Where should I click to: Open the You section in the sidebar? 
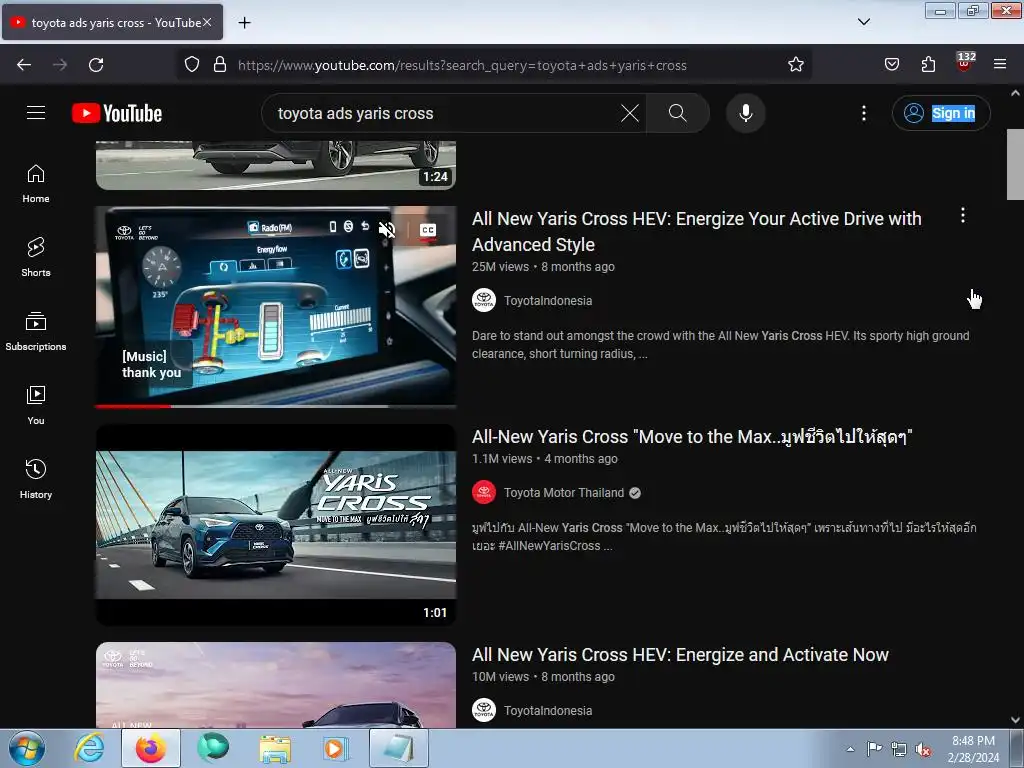click(36, 405)
